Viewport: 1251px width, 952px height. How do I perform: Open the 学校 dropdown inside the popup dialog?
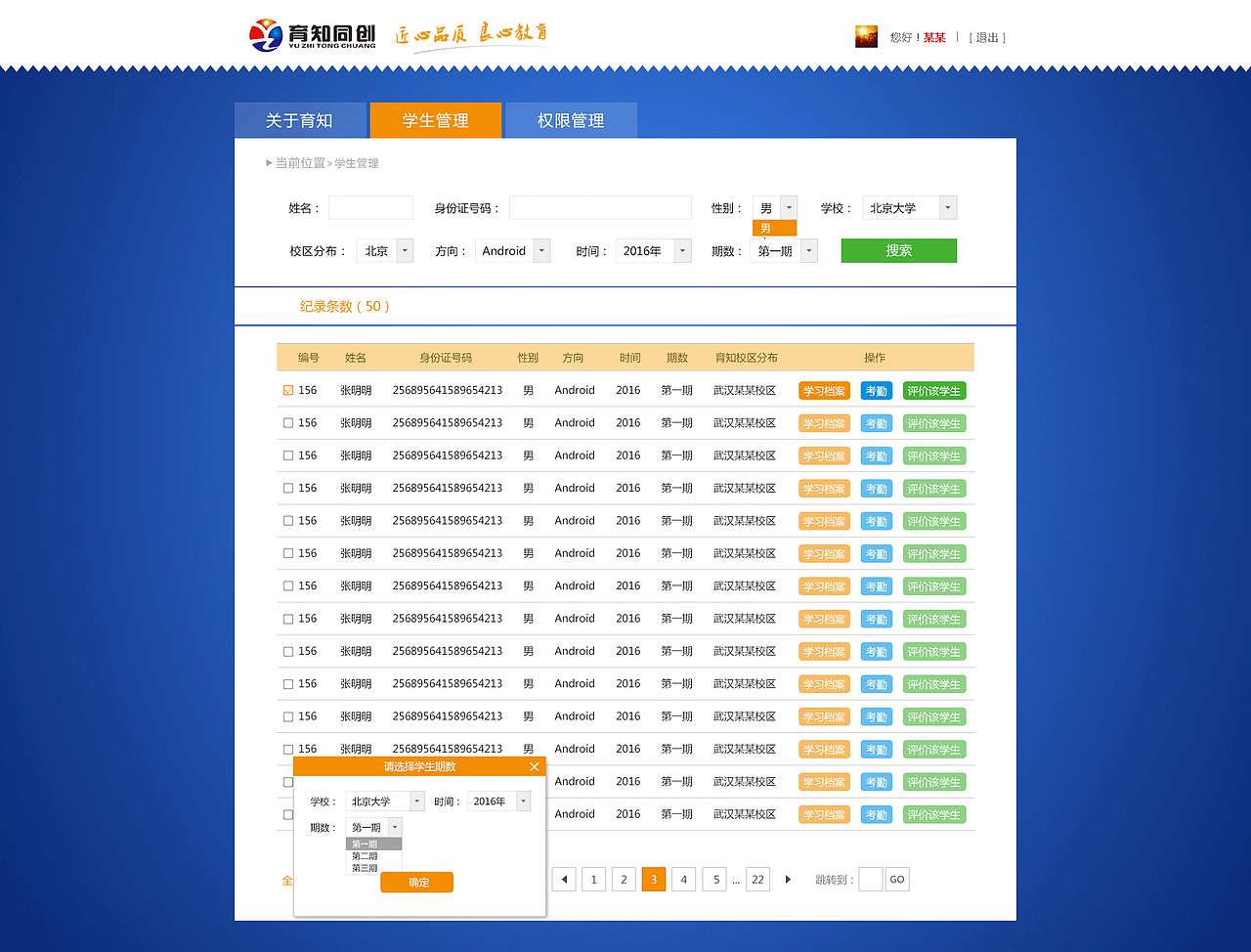point(385,801)
